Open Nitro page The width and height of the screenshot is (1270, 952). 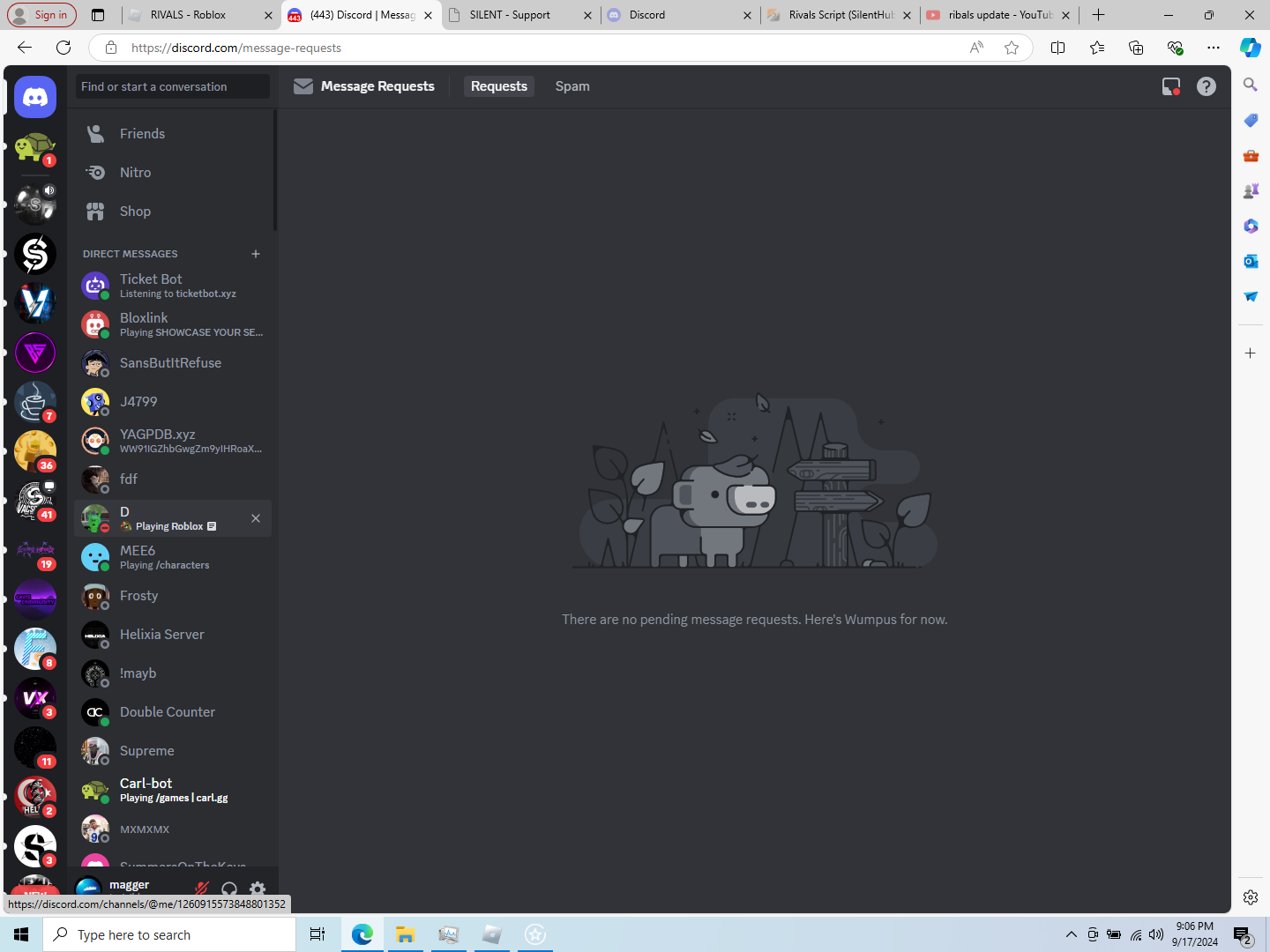point(173,173)
